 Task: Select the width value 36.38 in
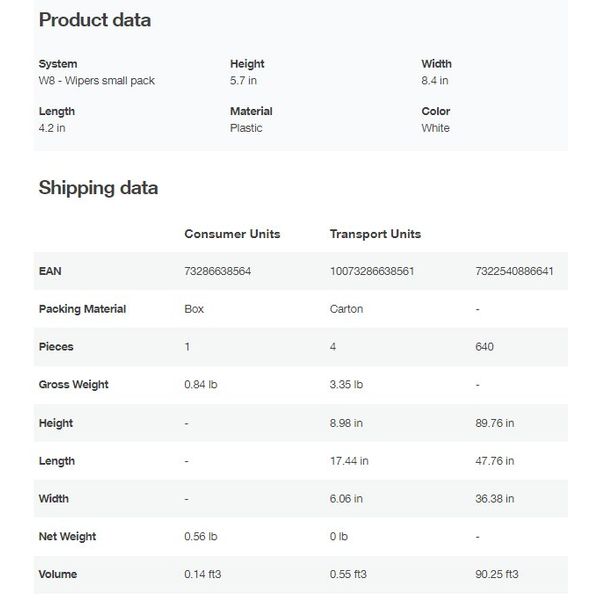pos(495,499)
